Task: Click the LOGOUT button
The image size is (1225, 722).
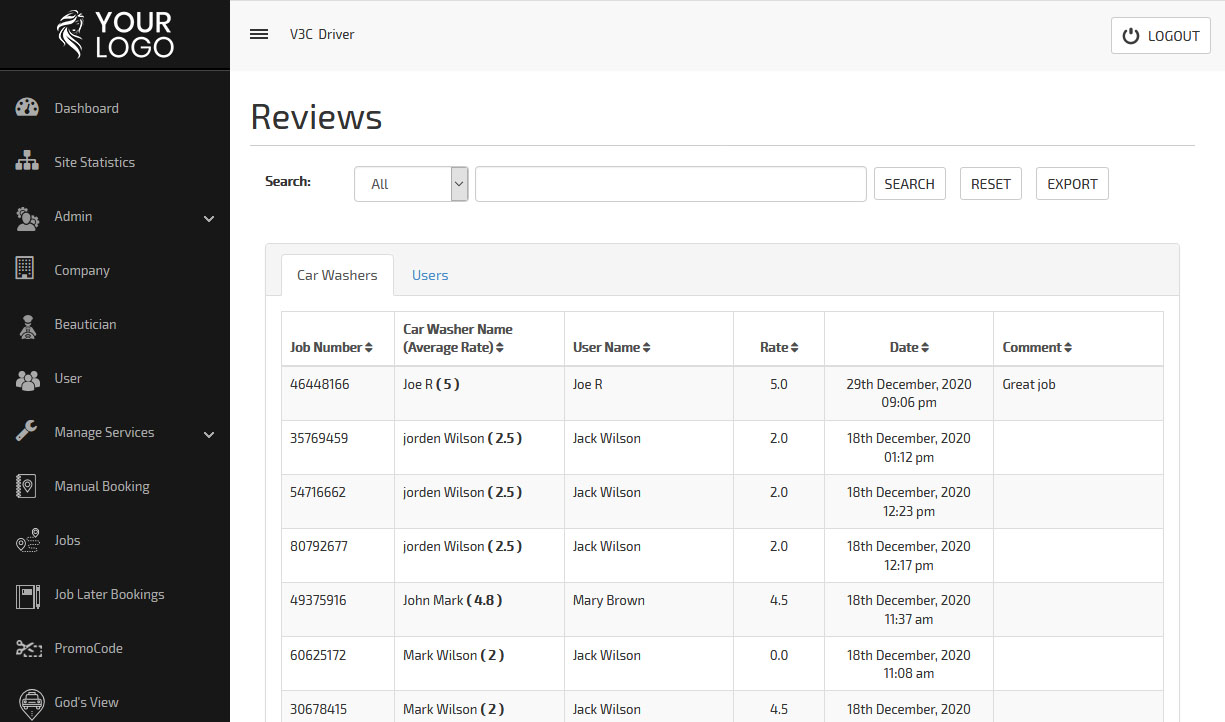Action: (x=1161, y=36)
